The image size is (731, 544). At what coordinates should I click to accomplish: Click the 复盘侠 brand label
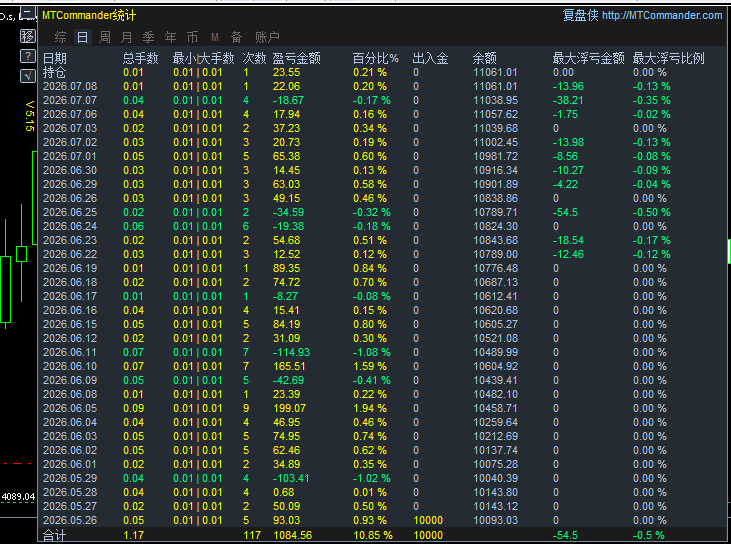click(x=580, y=15)
